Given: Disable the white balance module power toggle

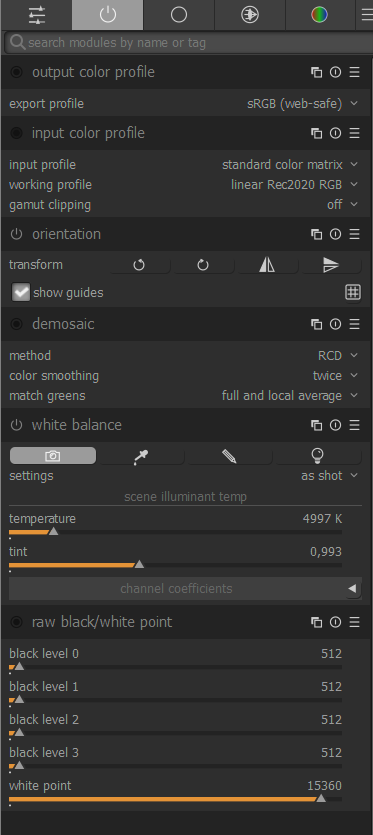Looking at the screenshot, I should coord(17,425).
